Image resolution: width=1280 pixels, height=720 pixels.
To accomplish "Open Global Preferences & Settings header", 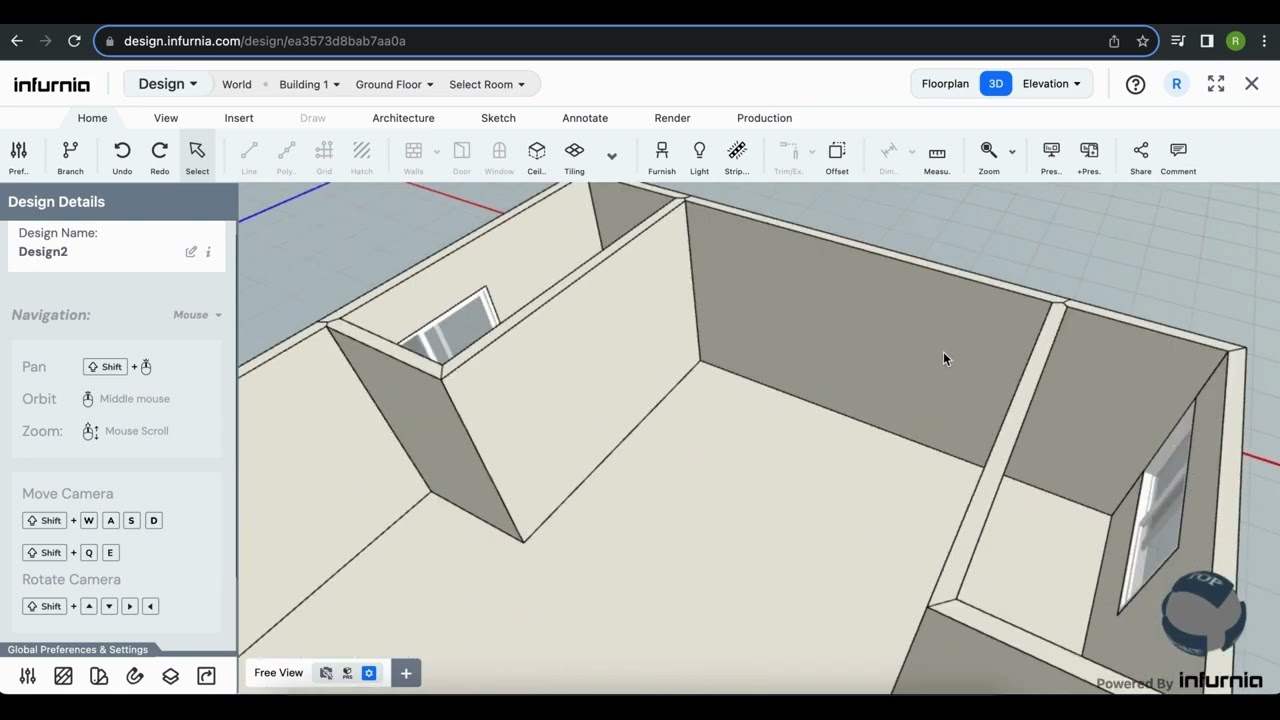I will (x=78, y=650).
